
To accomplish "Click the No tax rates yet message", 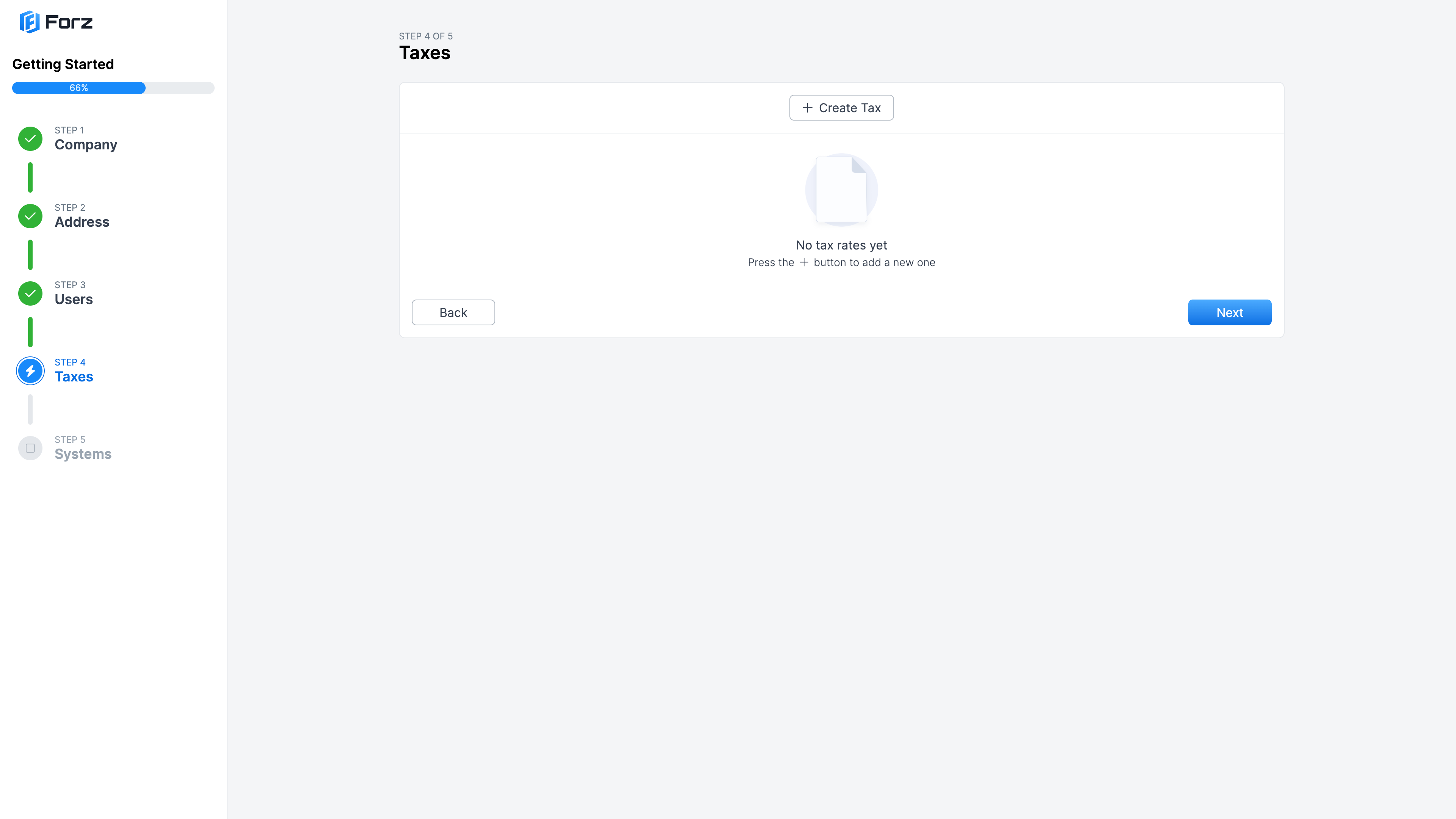I will tap(841, 245).
